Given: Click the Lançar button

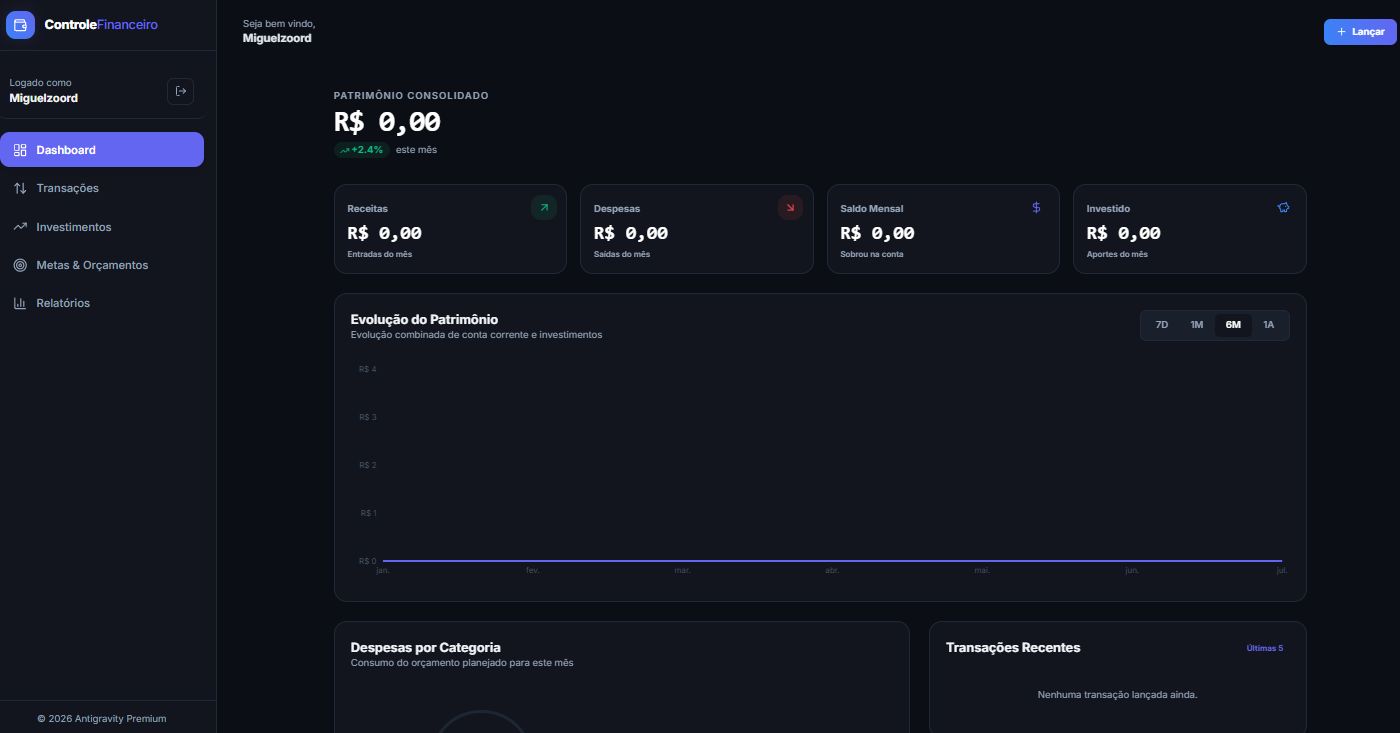Looking at the screenshot, I should tap(1360, 32).
